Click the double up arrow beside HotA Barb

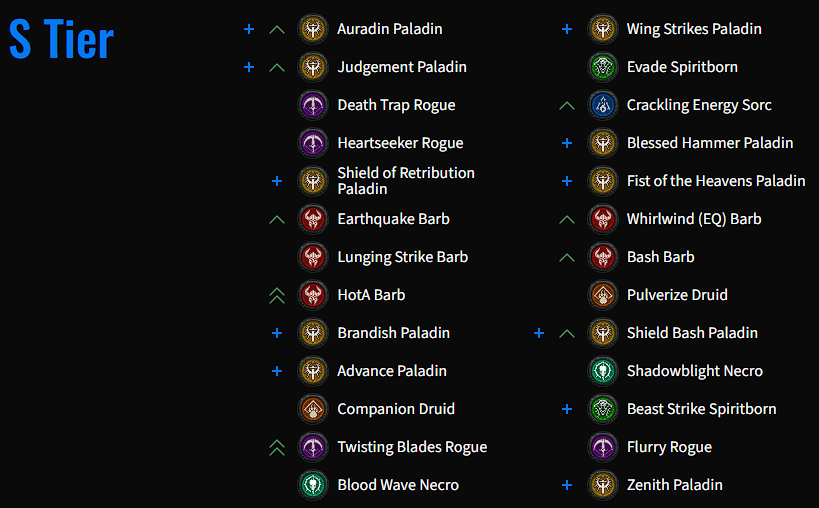coord(277,295)
